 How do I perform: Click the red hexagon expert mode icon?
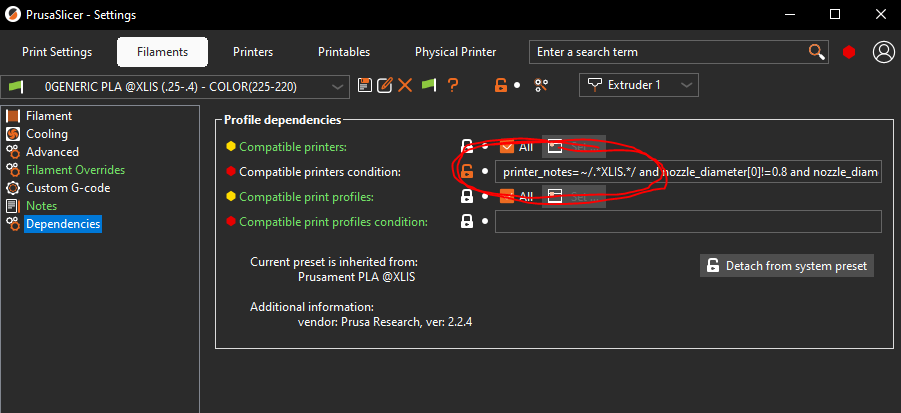(849, 52)
